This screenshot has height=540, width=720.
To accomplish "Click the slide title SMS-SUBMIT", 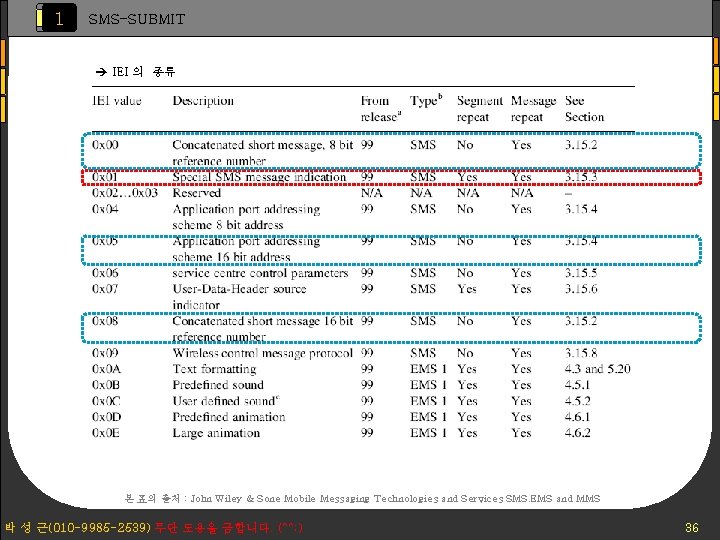I will (136, 19).
